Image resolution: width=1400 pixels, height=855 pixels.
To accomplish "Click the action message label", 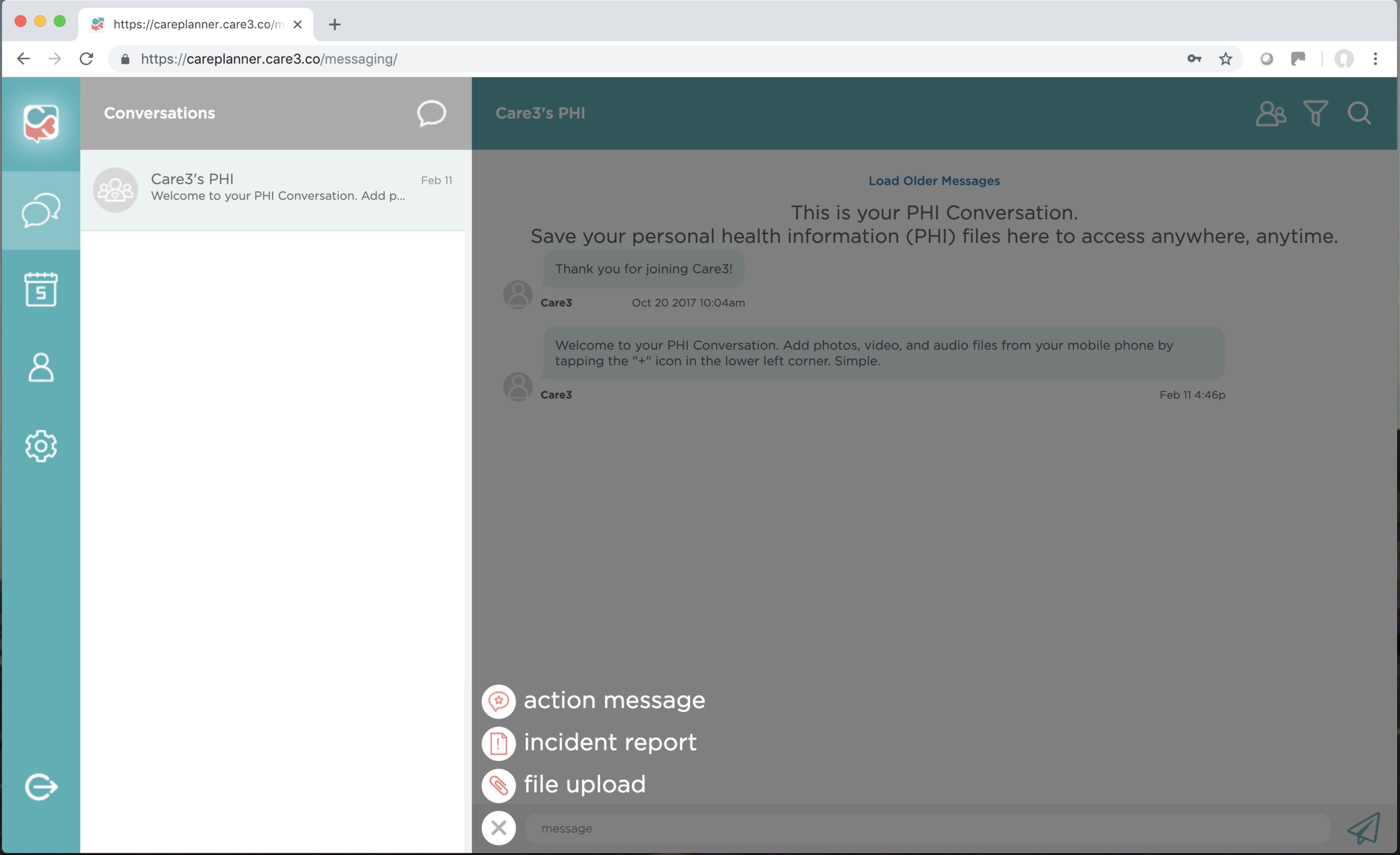I will click(x=614, y=700).
